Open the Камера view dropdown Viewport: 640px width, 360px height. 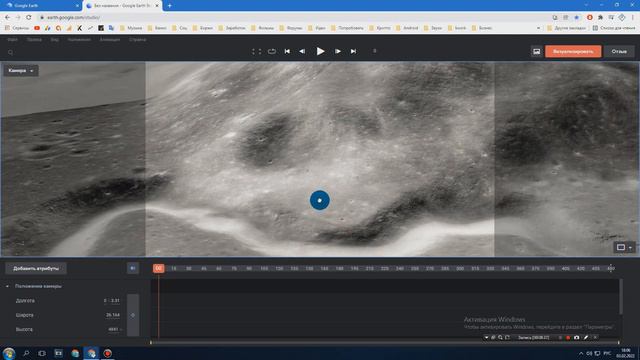point(21,71)
